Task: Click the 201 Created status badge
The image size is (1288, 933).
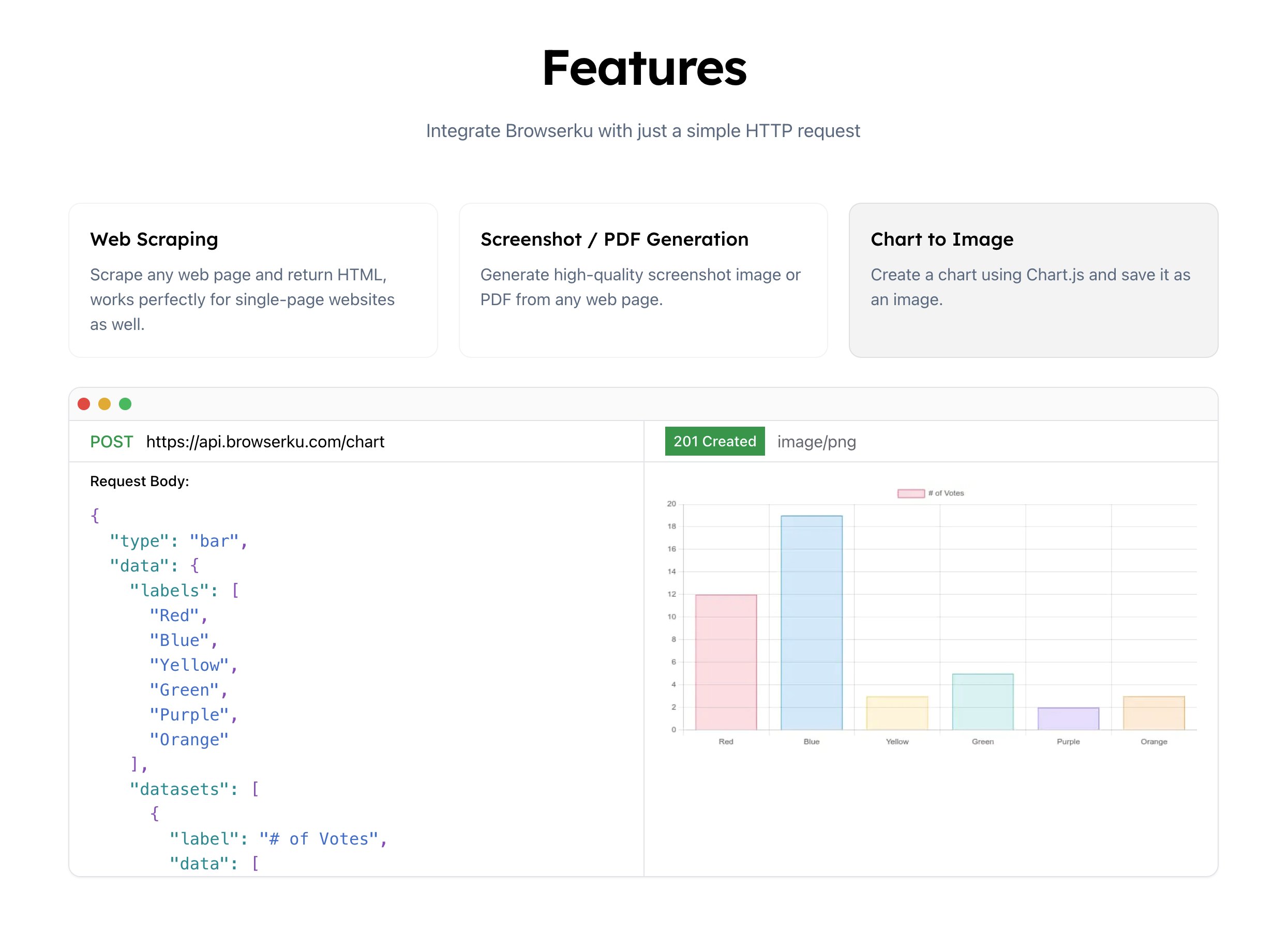Action: tap(714, 441)
